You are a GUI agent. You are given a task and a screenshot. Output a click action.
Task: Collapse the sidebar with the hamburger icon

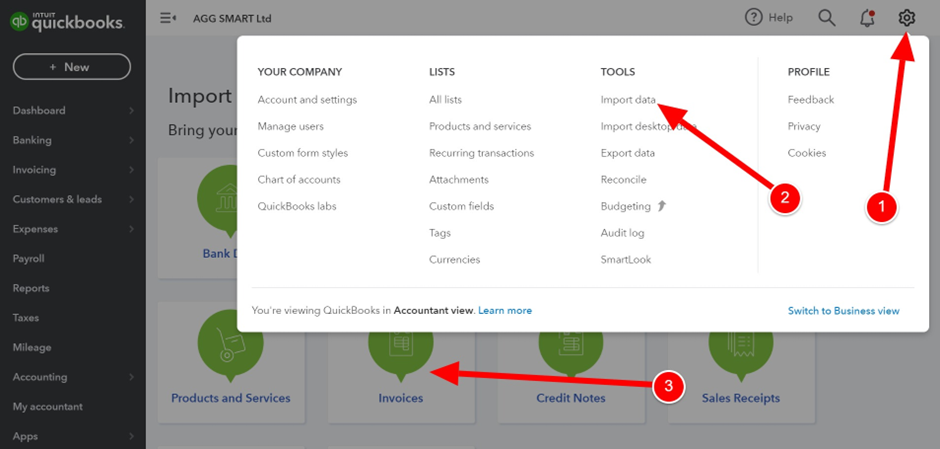pos(168,18)
